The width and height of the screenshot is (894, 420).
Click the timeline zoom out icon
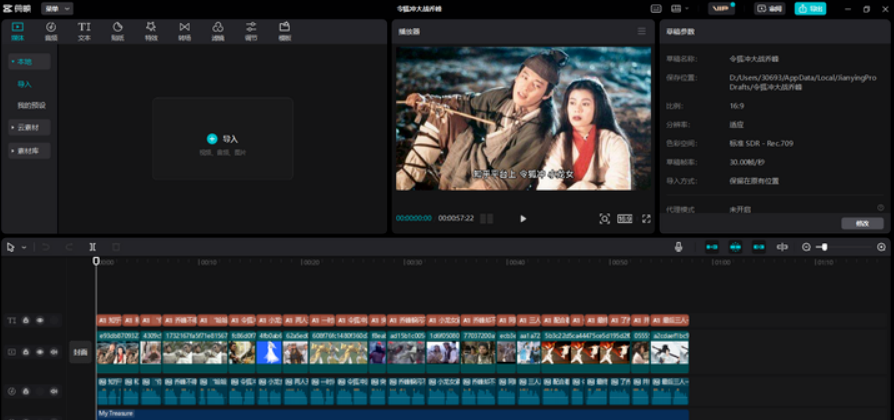[x=806, y=247]
